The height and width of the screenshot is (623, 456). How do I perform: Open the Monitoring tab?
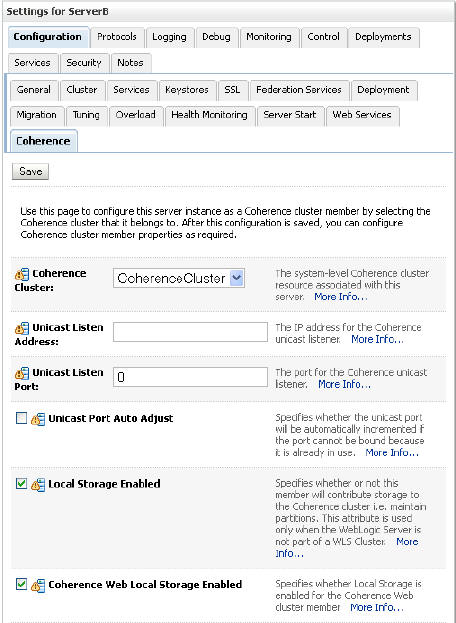pyautogui.click(x=269, y=37)
